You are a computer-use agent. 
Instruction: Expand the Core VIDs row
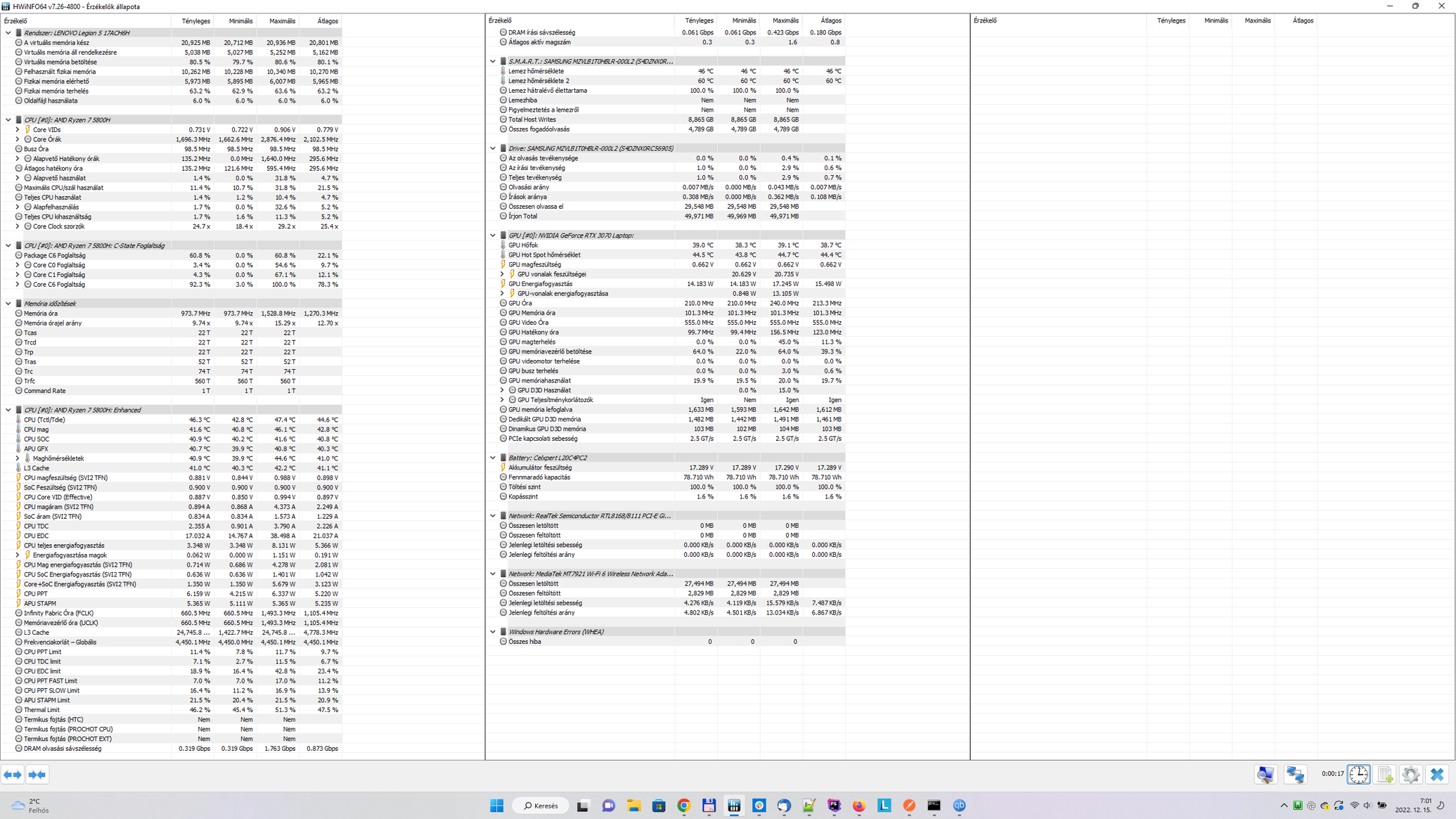coord(18,129)
